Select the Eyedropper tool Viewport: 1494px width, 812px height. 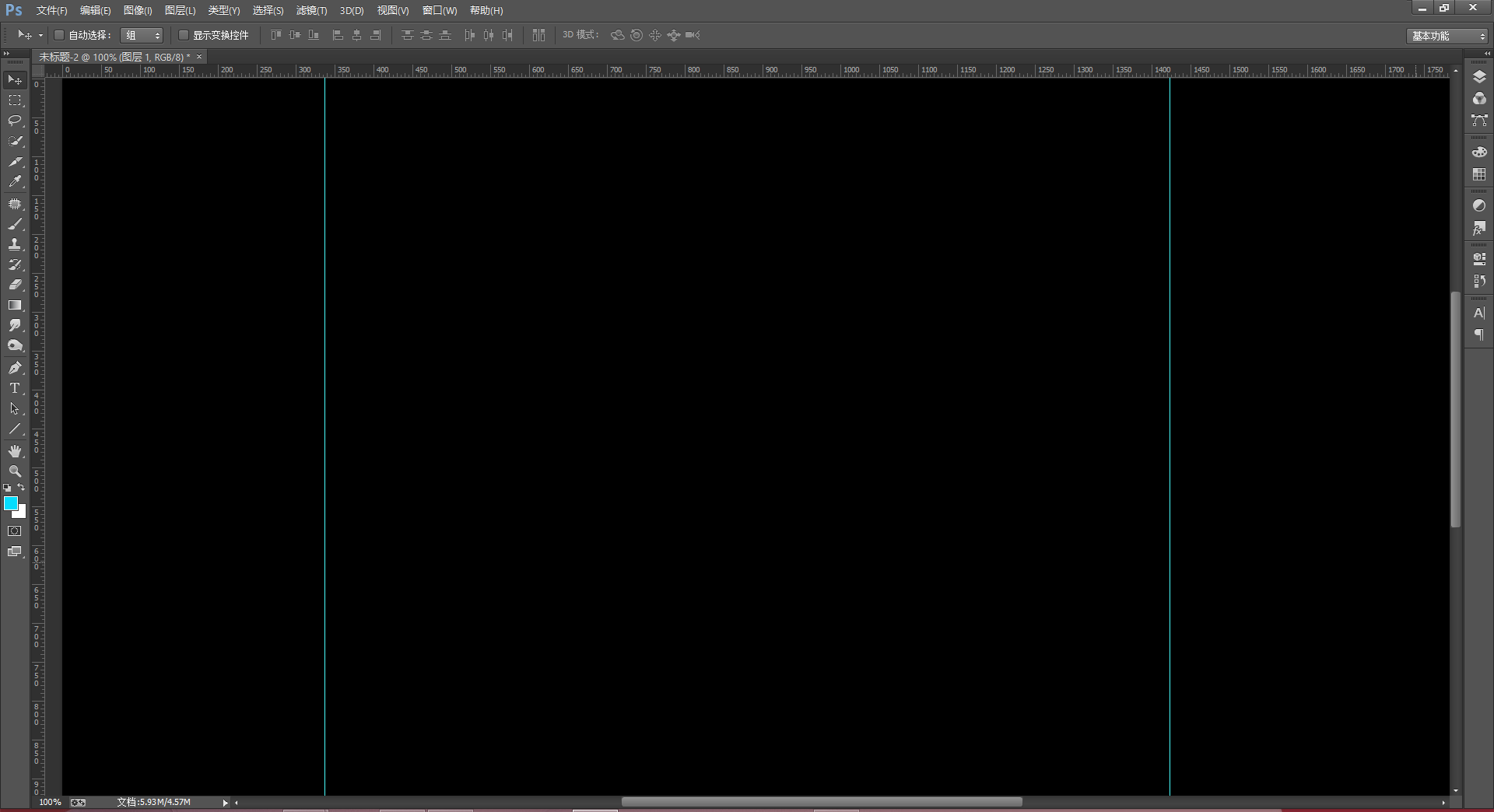click(x=15, y=182)
